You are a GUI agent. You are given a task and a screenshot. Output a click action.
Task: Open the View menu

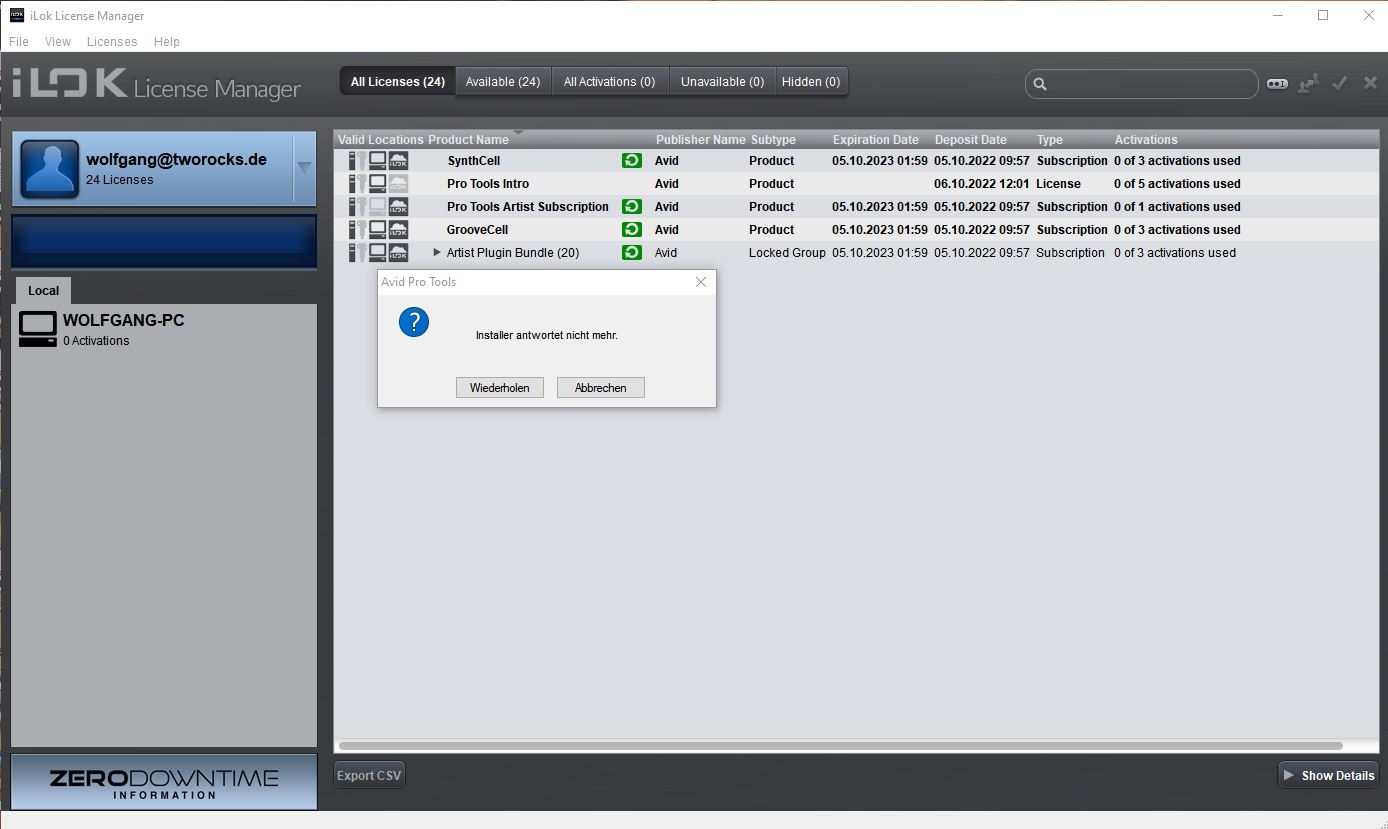click(x=58, y=41)
